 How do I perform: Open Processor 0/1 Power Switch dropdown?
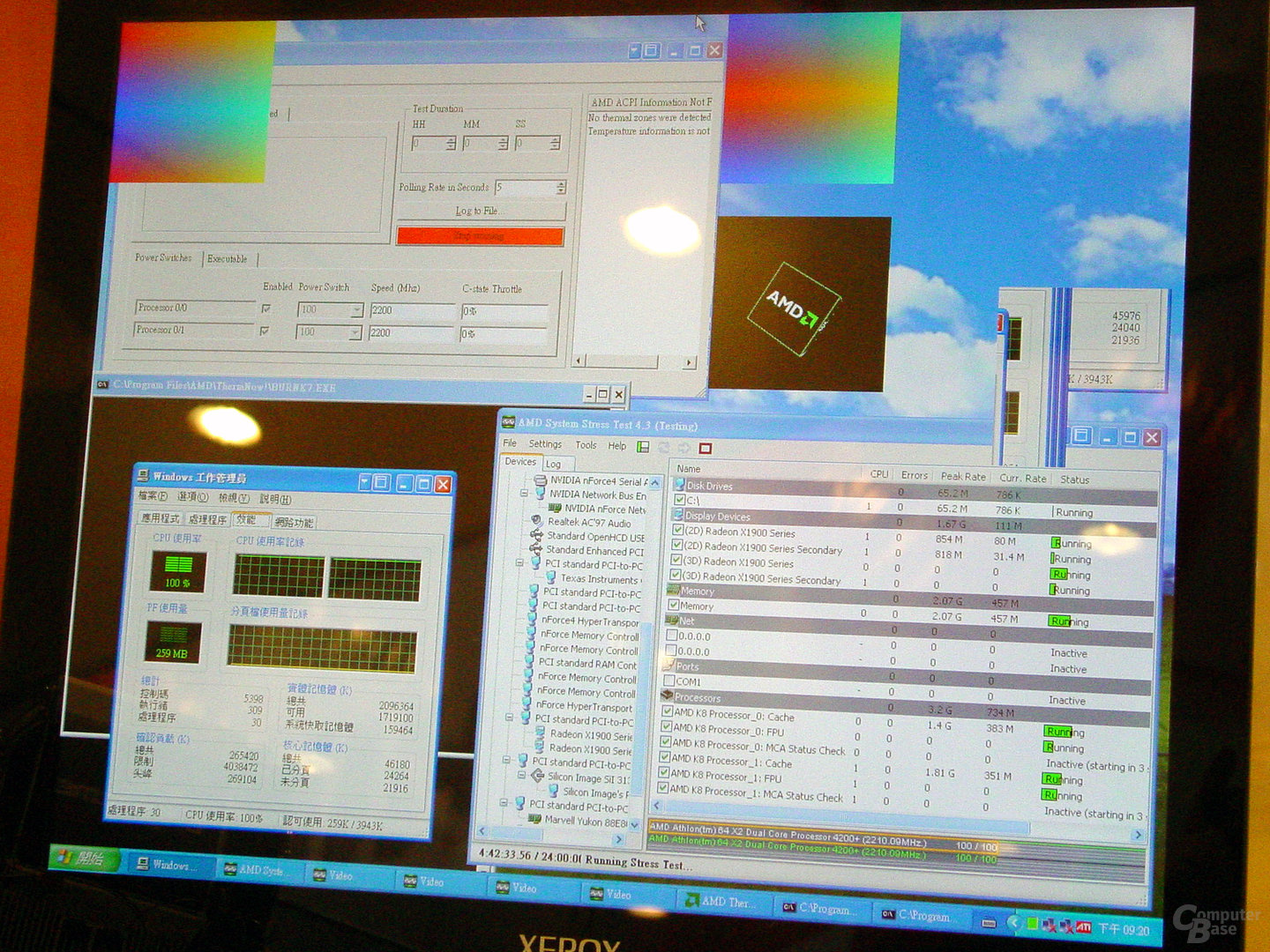[355, 332]
